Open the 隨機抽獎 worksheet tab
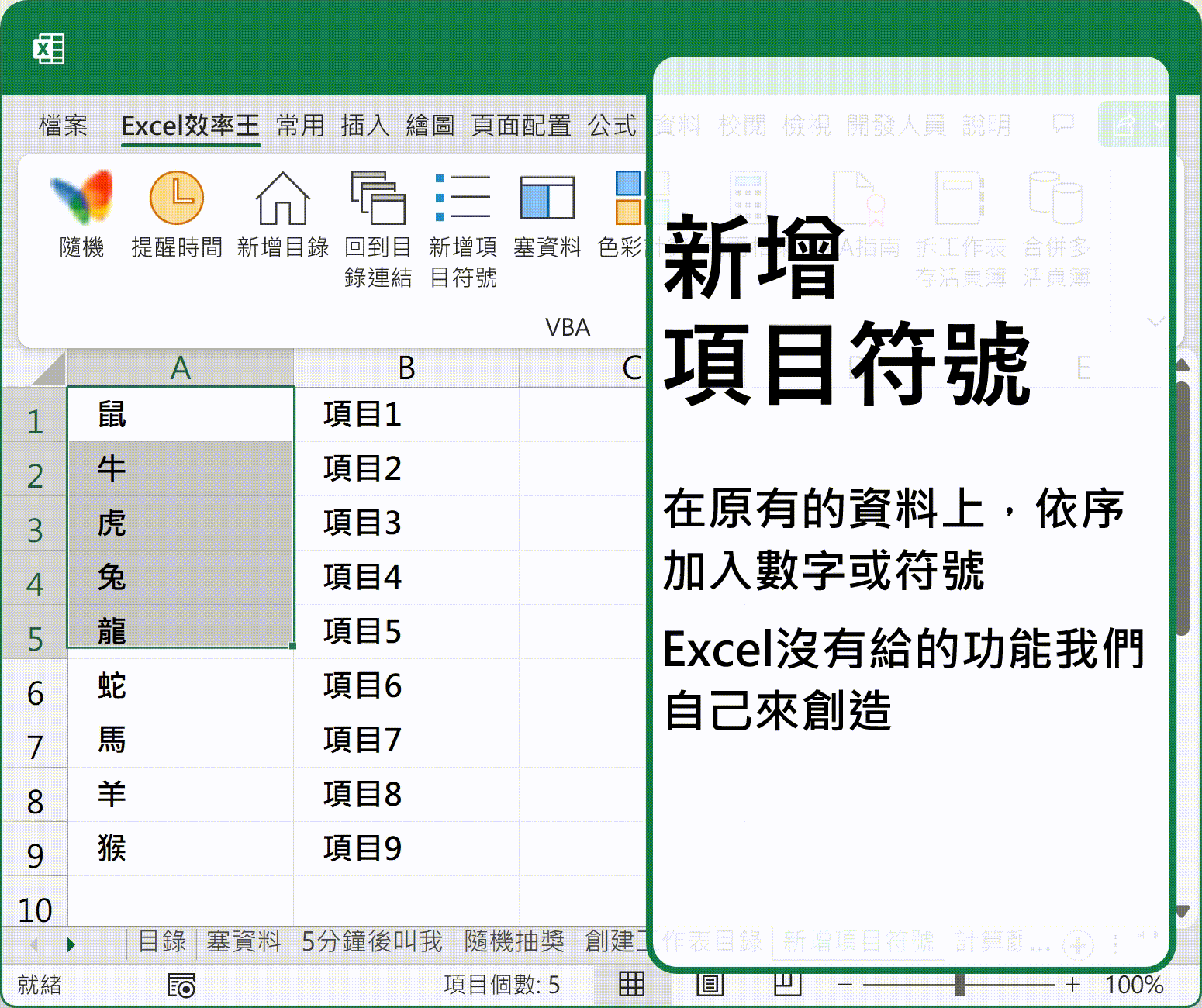 tap(514, 942)
